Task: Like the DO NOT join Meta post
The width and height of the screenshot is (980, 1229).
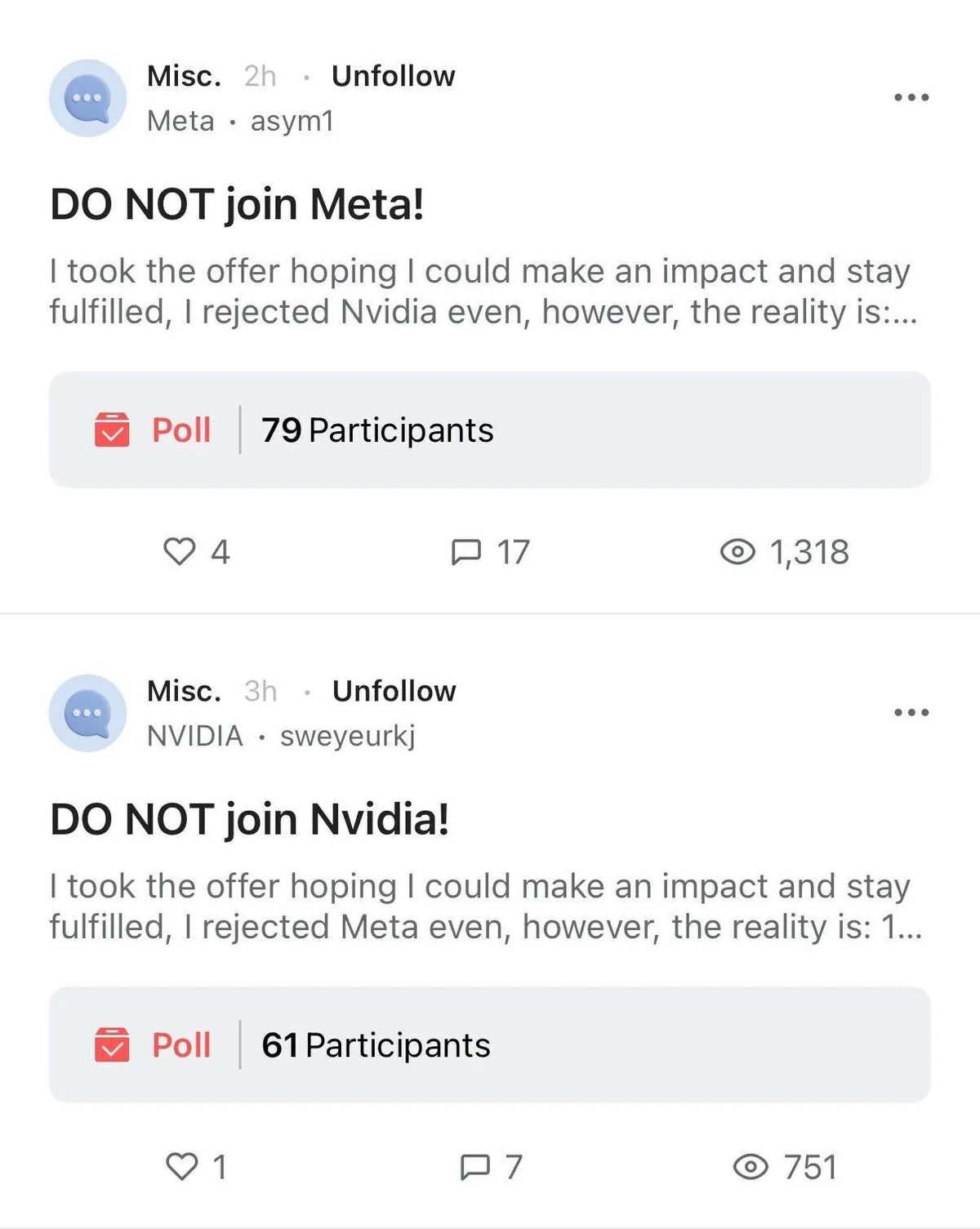Action: [x=180, y=552]
